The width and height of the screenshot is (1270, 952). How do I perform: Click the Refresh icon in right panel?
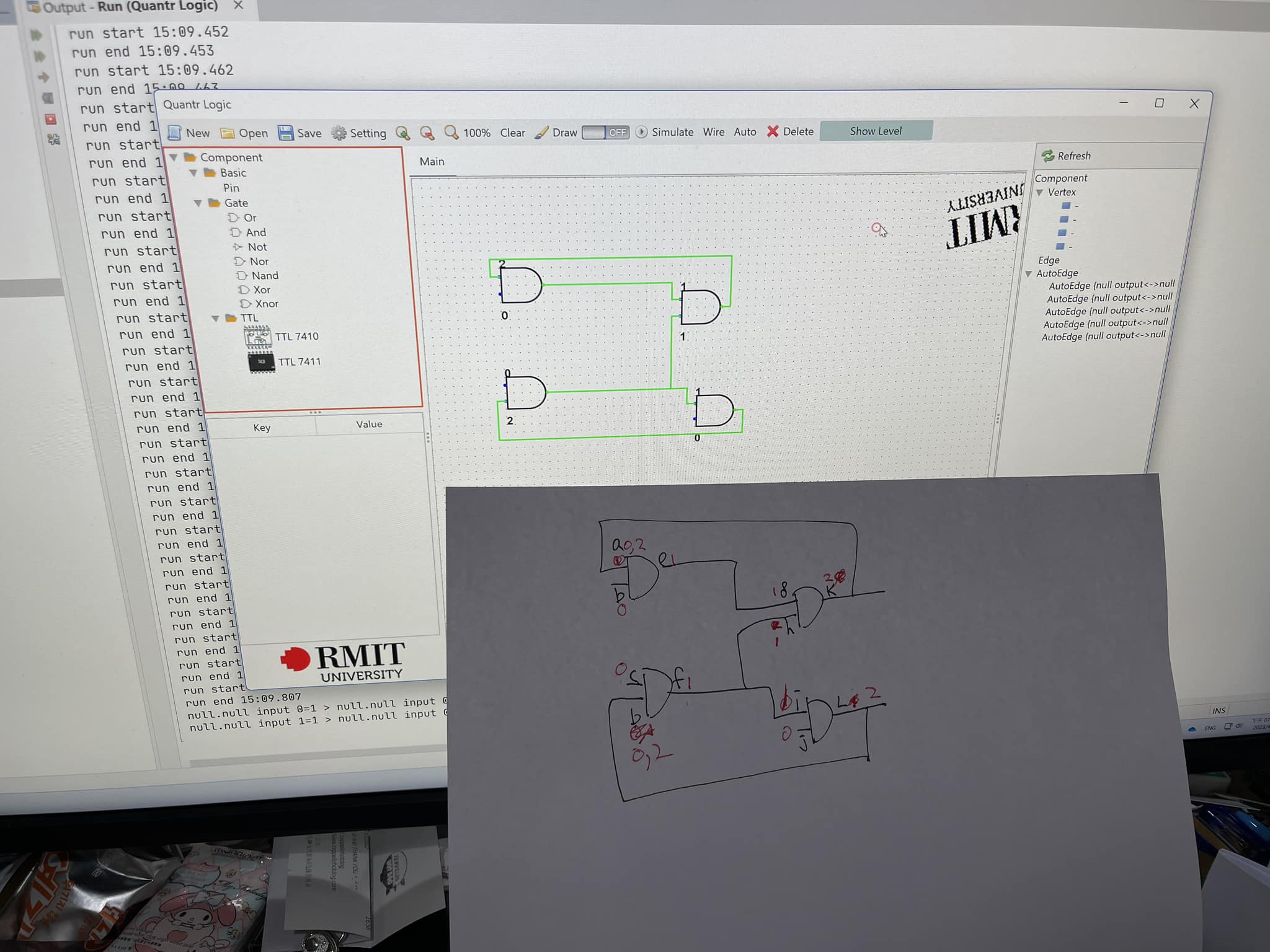coord(1048,156)
